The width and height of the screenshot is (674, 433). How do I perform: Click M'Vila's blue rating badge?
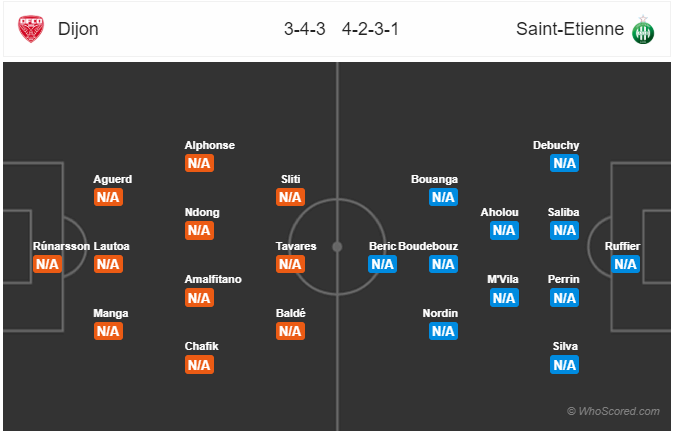pyautogui.click(x=504, y=298)
